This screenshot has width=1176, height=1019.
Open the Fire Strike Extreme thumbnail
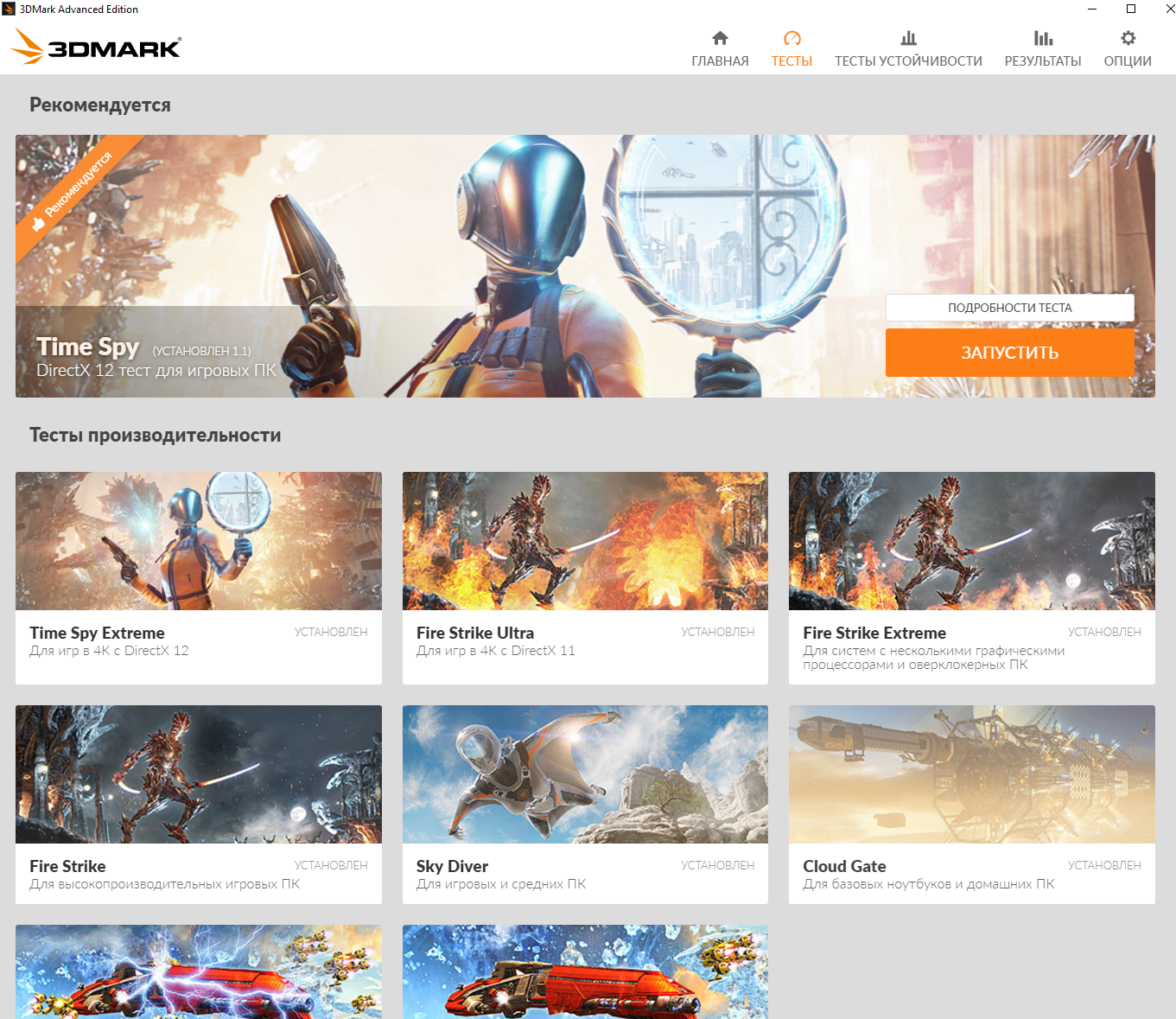click(x=972, y=541)
